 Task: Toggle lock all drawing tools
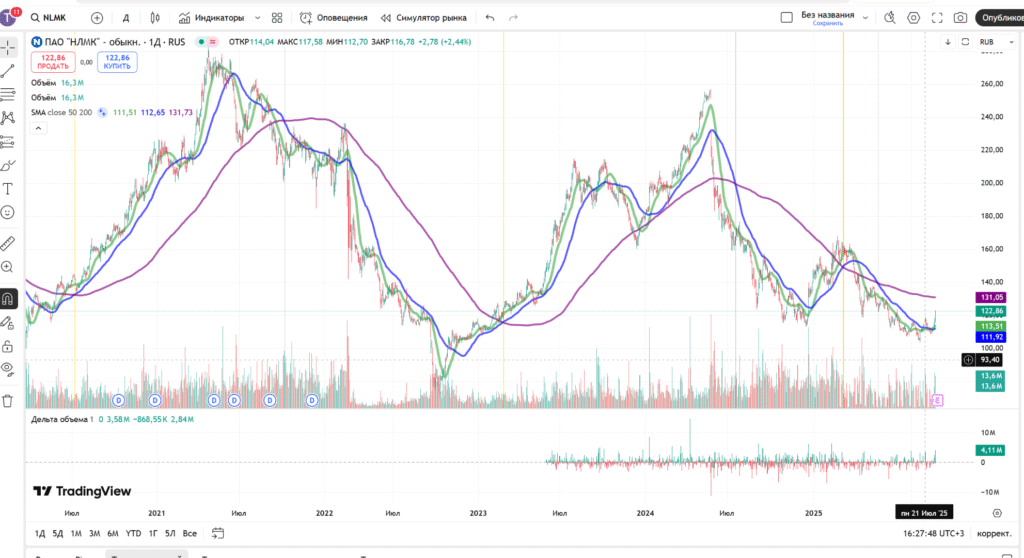[x=8, y=346]
